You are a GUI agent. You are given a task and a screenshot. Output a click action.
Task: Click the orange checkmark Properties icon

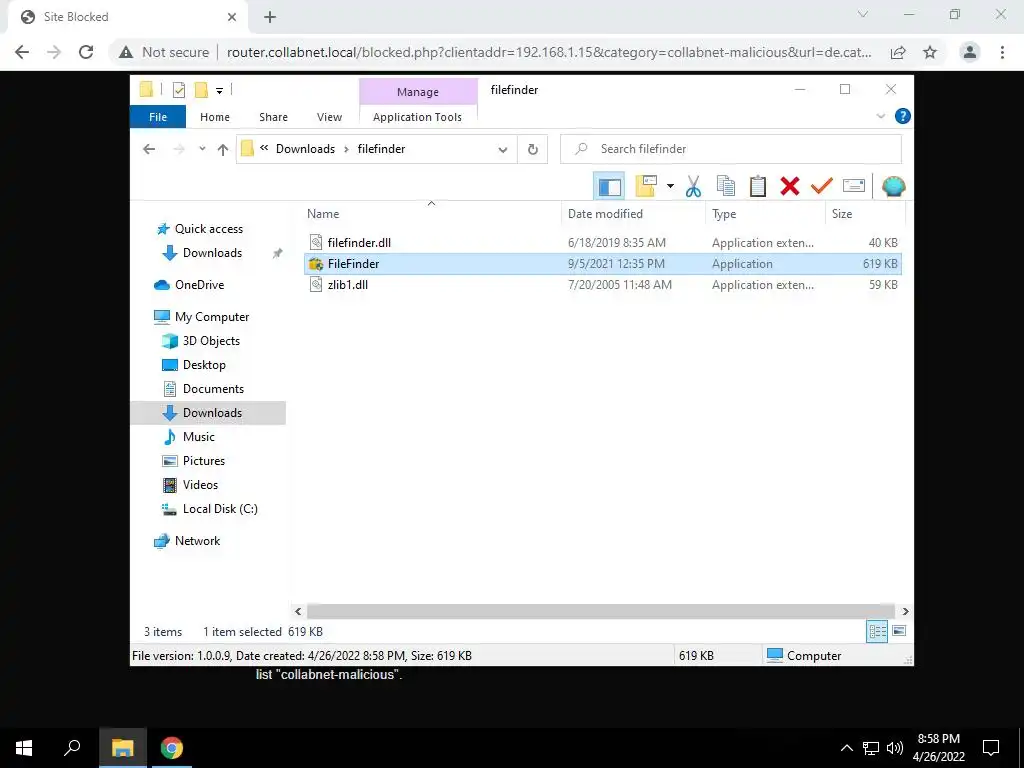pyautogui.click(x=822, y=186)
